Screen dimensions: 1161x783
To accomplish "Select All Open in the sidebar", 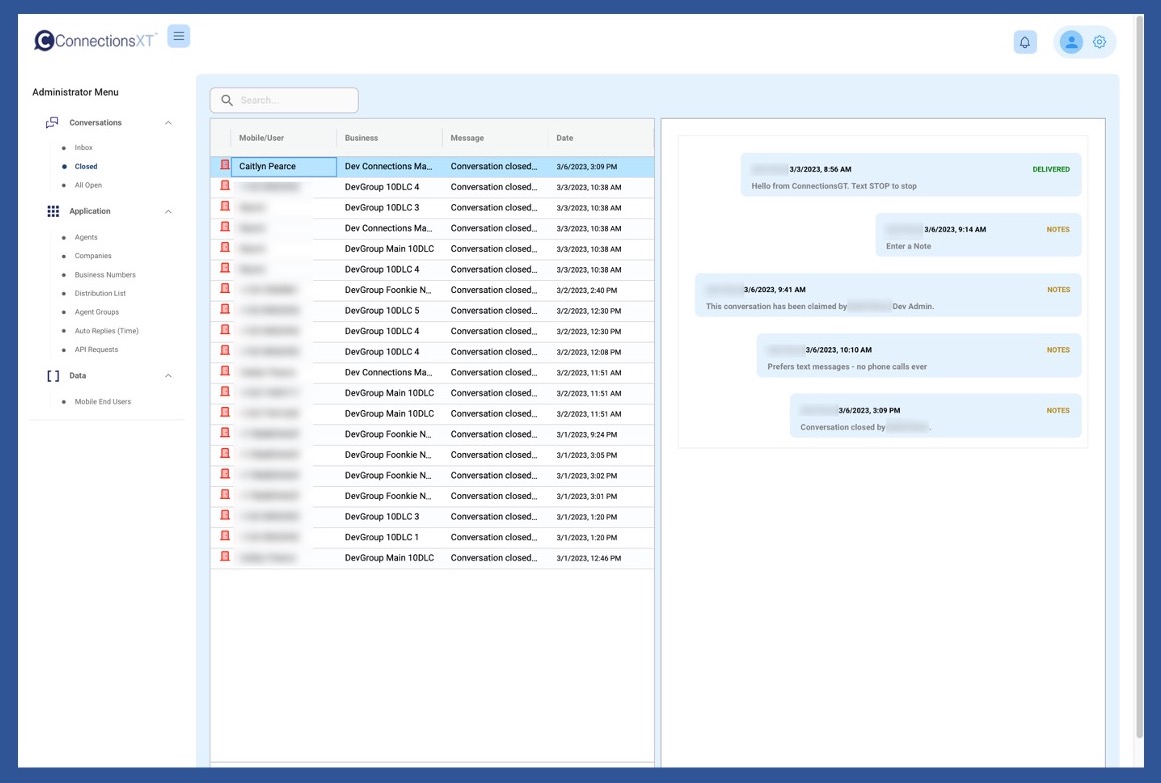I will (x=88, y=185).
